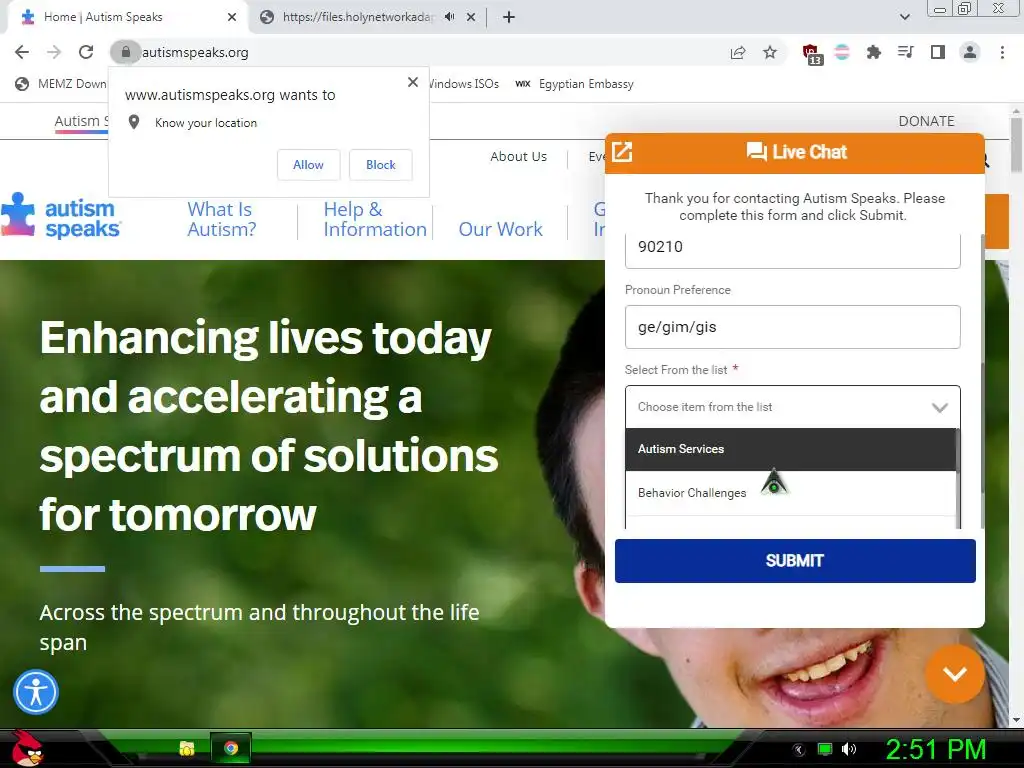
Task: Open the Our Work menu
Action: [500, 229]
